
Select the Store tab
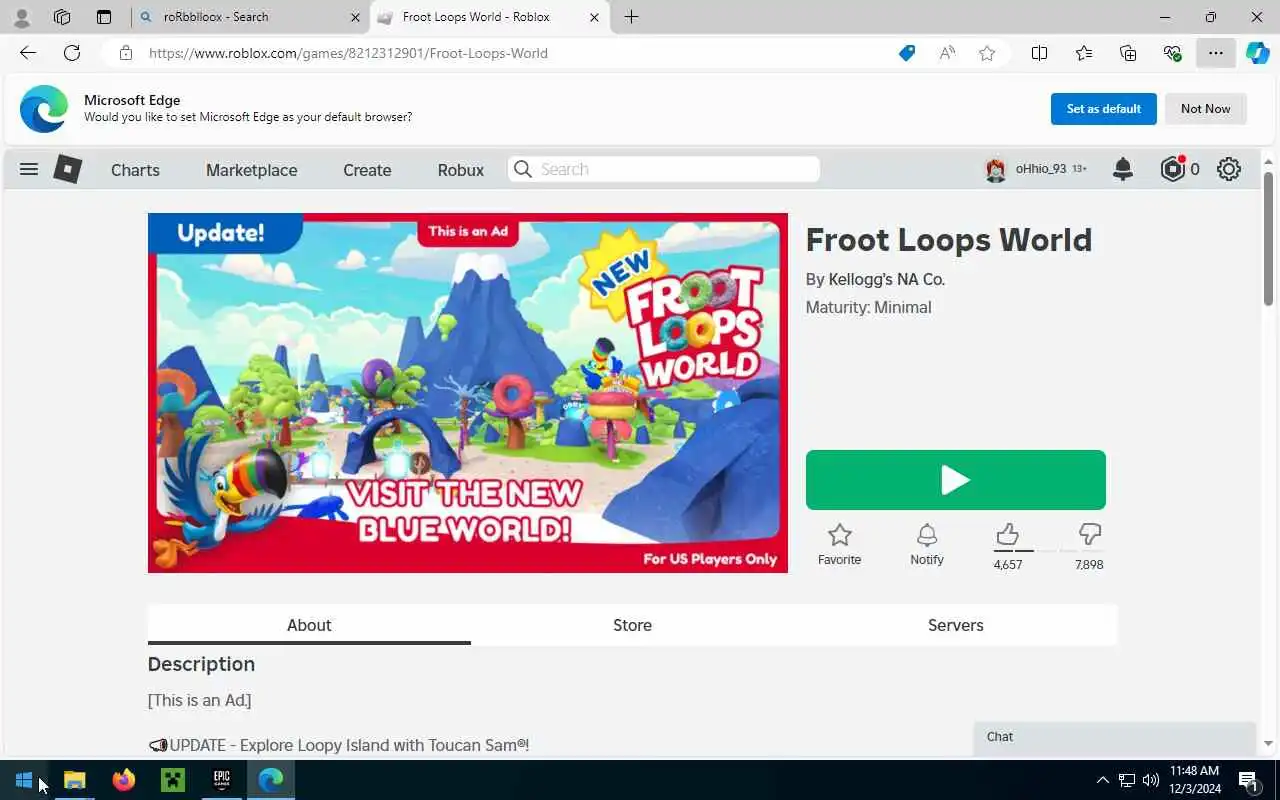coord(632,625)
